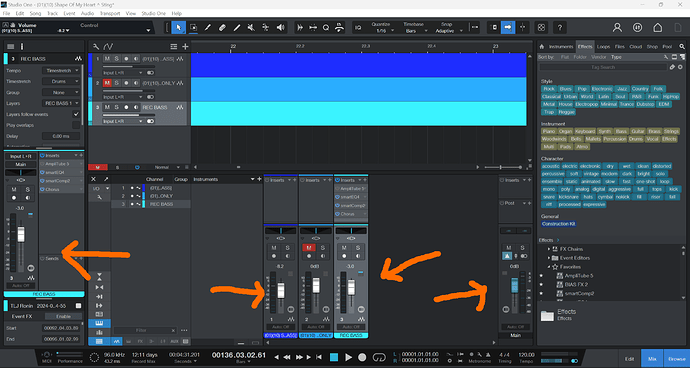The width and height of the screenshot is (690, 368).
Task: Toggle Play overlaps checkbox
Action: click(76, 125)
